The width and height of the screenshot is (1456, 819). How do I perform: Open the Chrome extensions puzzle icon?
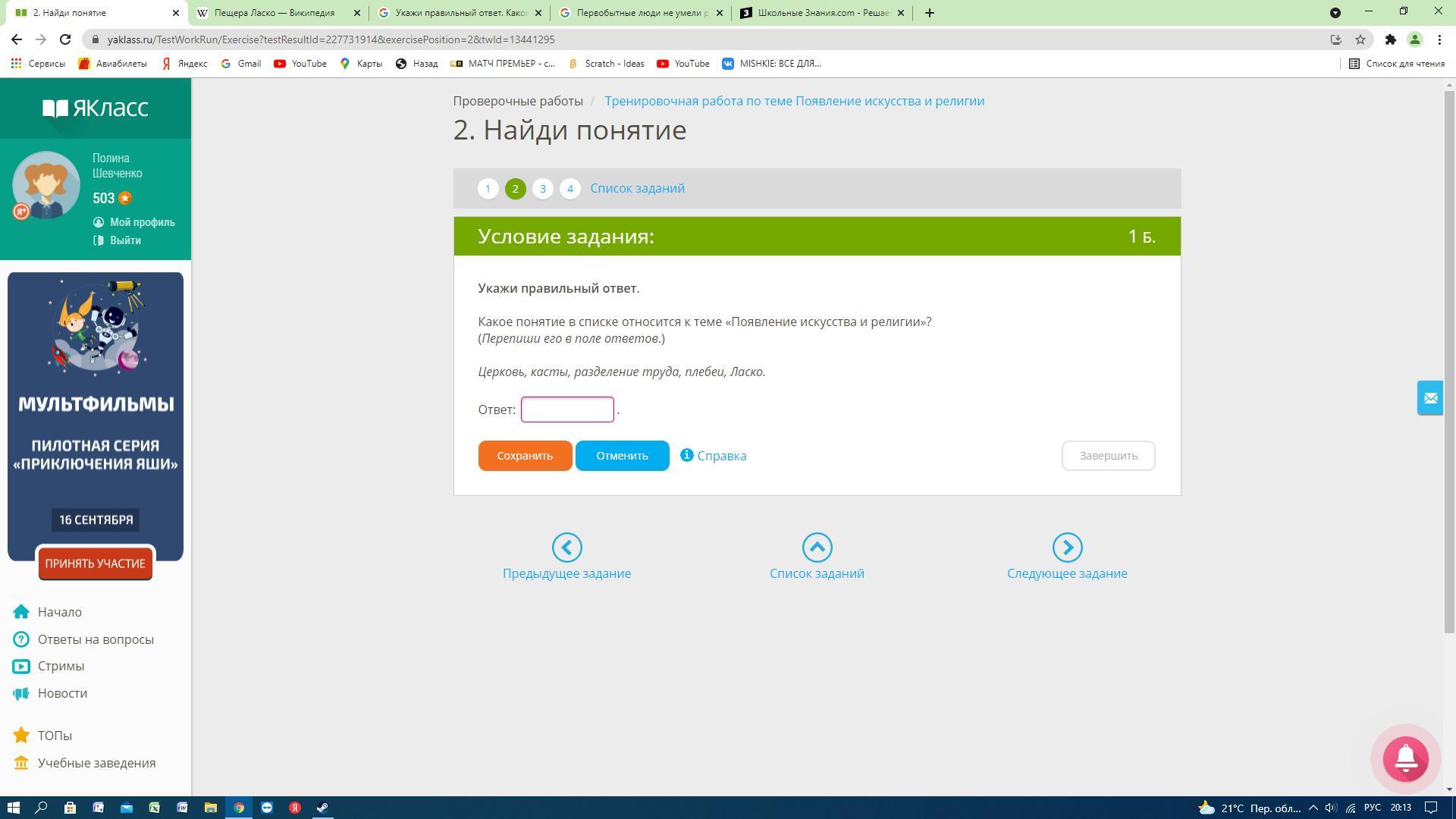click(x=1390, y=39)
